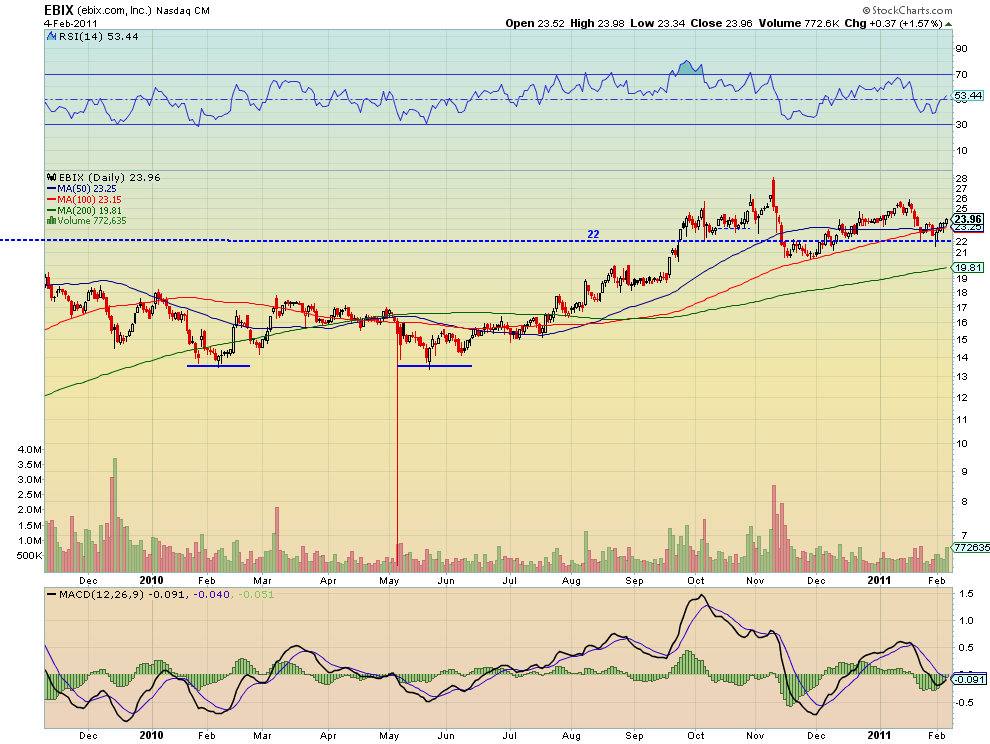Click the 'Volume 772,635' legend text

[x=92, y=221]
